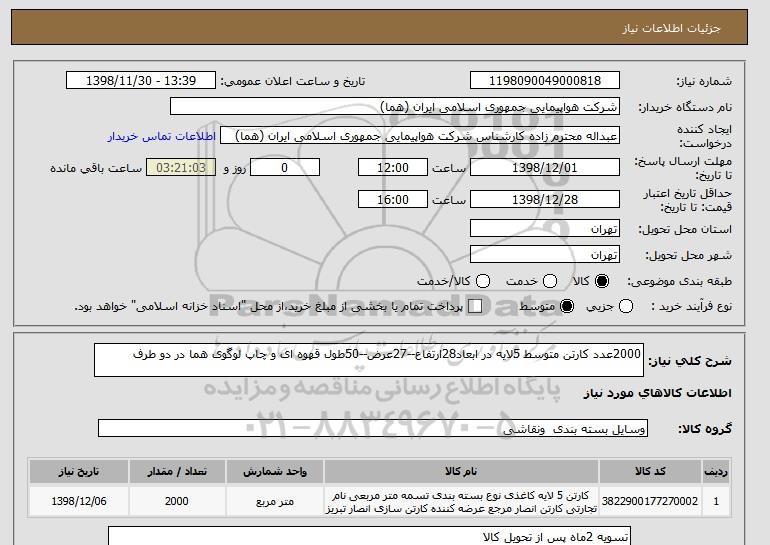The width and height of the screenshot is (770, 545).
Task: Click the شرح کلی نیاز label
Action: 690,361
